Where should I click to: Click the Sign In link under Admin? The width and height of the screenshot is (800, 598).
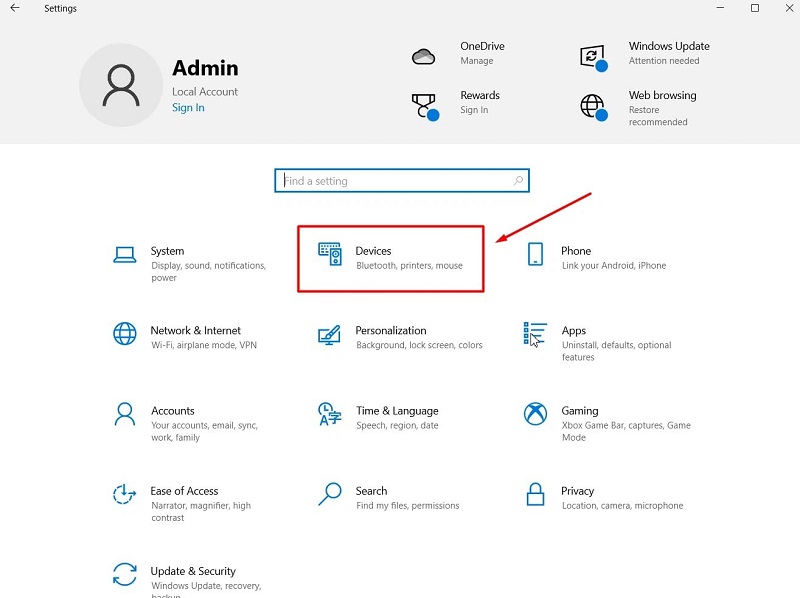(x=188, y=108)
